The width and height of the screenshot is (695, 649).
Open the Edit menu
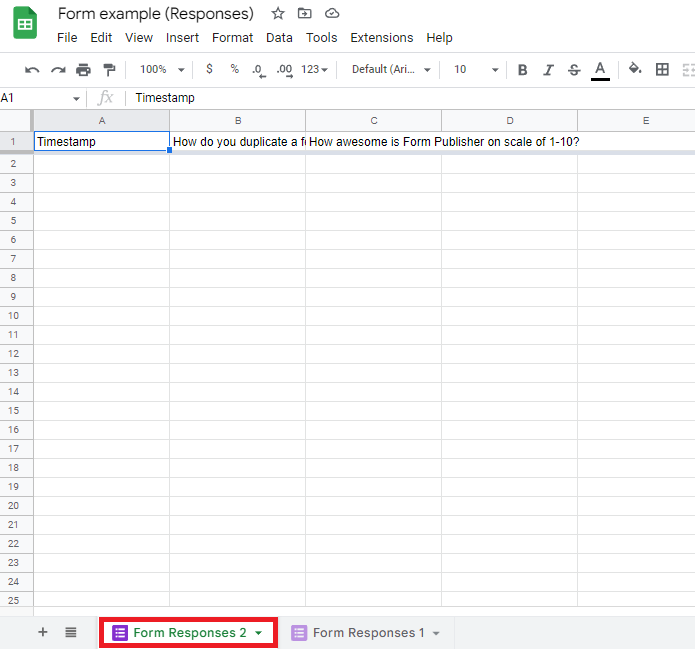pyautogui.click(x=101, y=38)
